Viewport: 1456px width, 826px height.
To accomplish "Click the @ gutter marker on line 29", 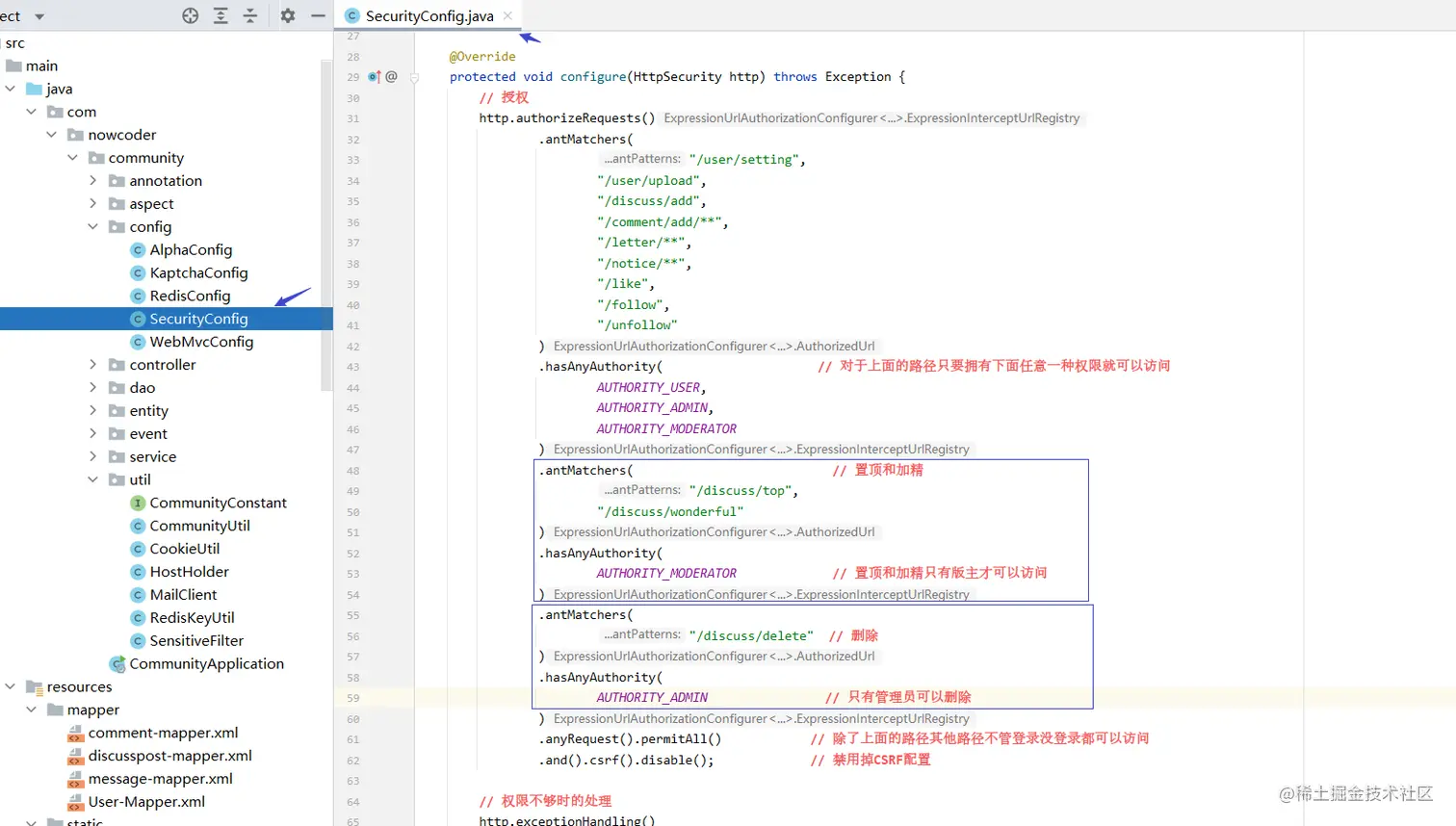I will click(391, 77).
